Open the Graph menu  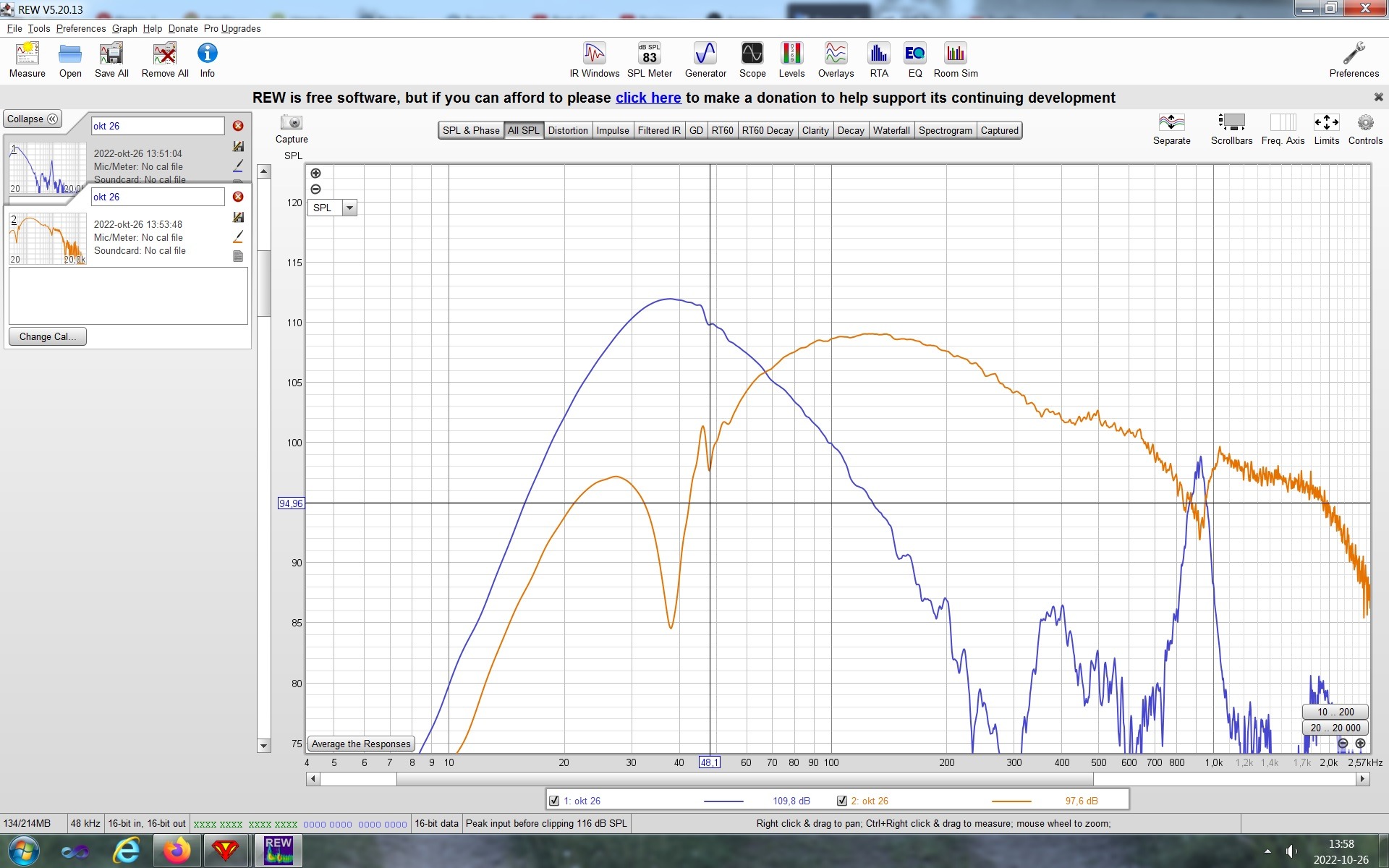124,29
